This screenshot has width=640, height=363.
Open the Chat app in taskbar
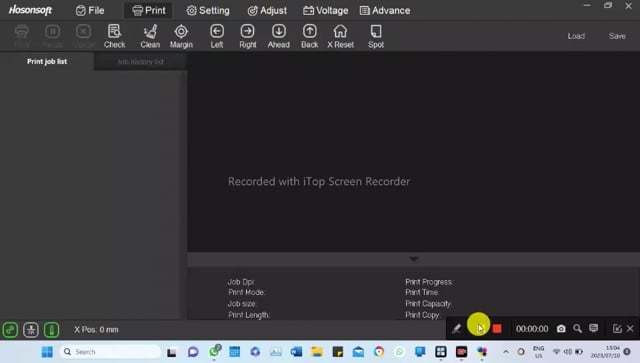(193, 352)
